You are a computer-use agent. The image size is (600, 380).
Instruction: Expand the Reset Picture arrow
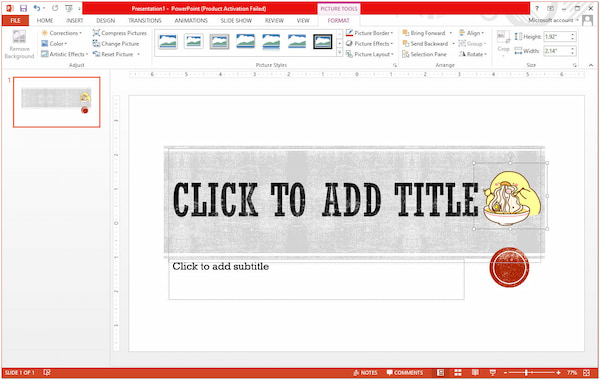point(139,54)
